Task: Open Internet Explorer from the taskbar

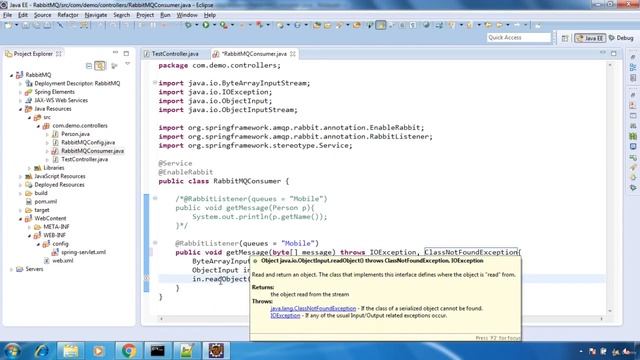Action: tap(41, 351)
